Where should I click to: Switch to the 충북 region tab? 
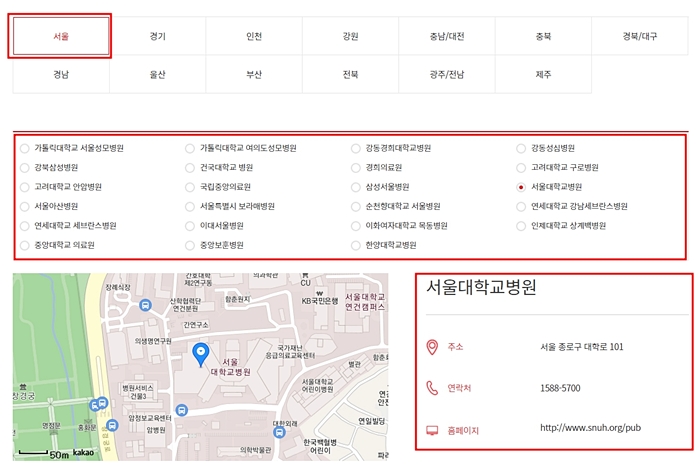543,36
